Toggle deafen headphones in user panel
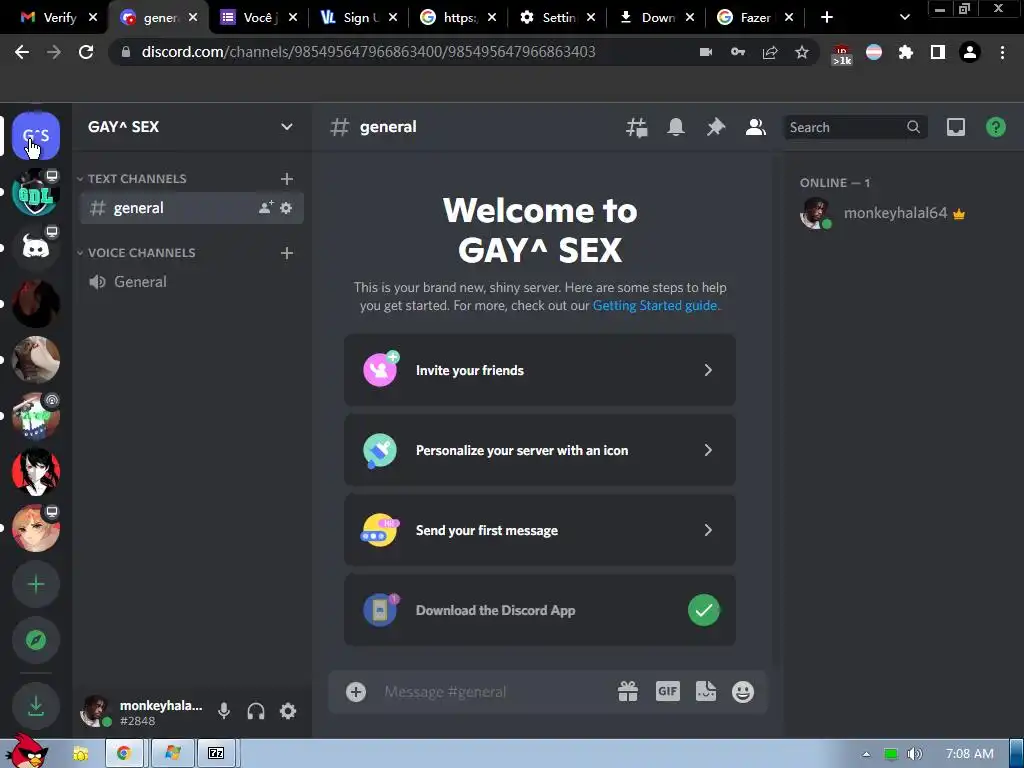Screen dimensions: 1024x768 (256, 711)
